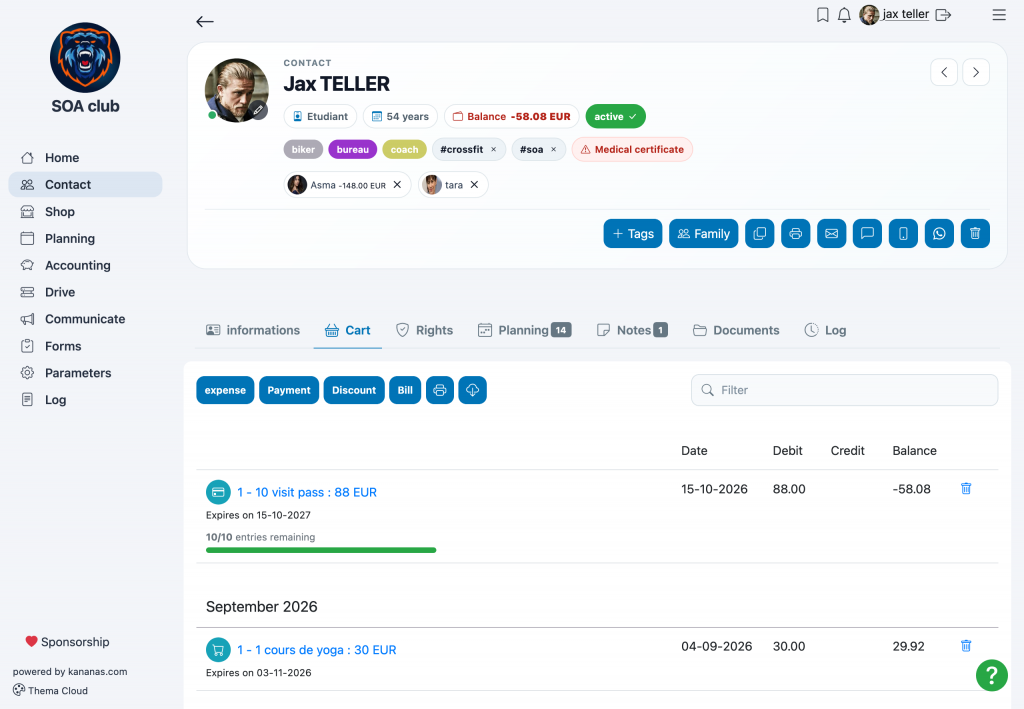This screenshot has height=709, width=1024.
Task: Send email with envelope icon button
Action: [831, 234]
